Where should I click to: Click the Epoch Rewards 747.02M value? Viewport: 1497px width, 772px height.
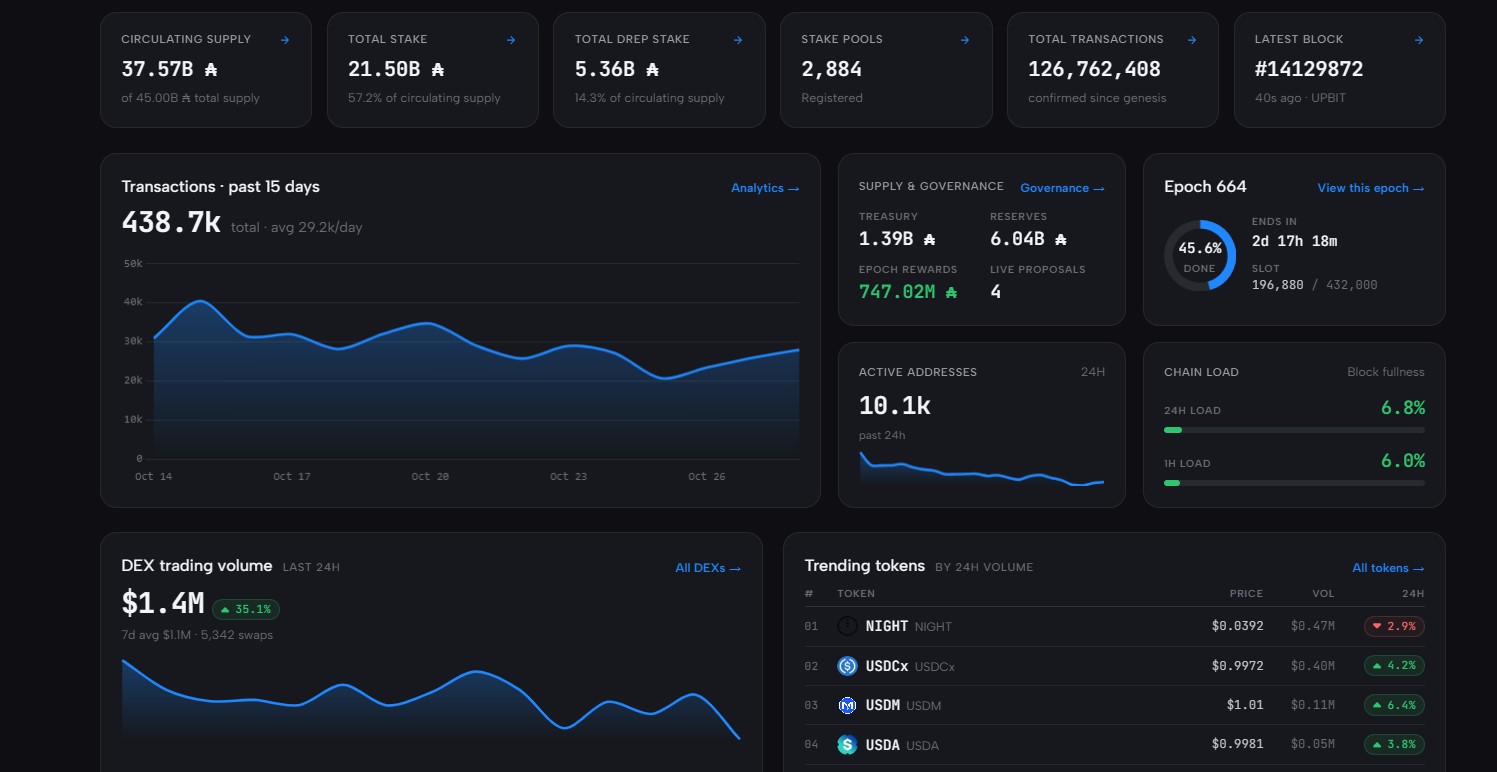(908, 292)
